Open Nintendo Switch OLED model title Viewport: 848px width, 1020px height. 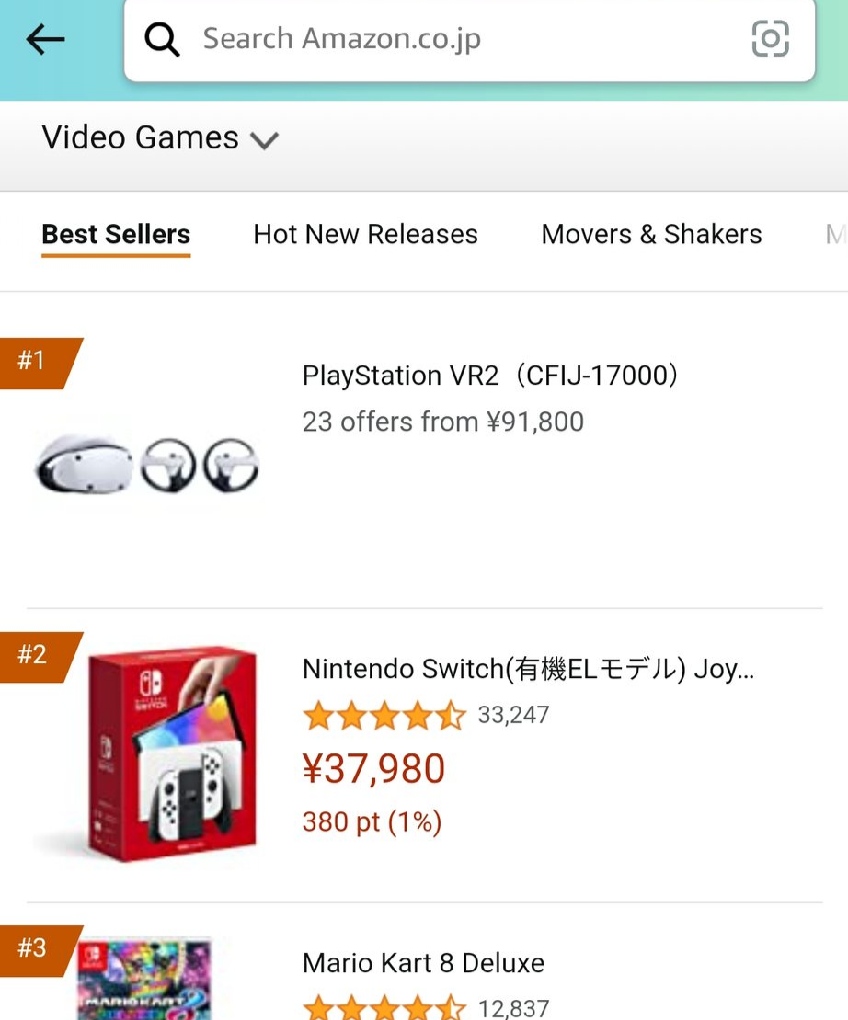(527, 669)
